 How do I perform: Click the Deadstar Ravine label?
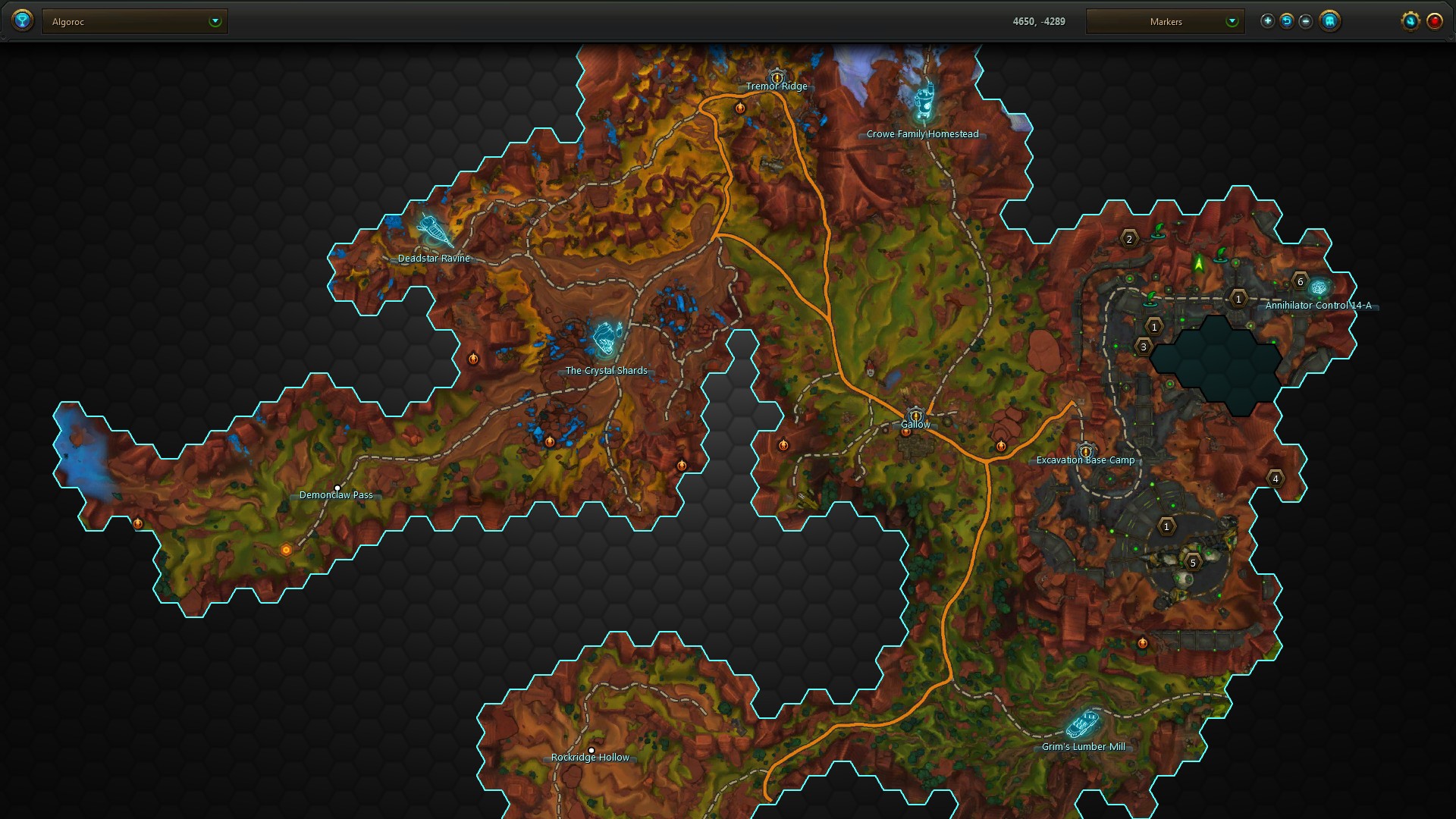click(x=434, y=259)
